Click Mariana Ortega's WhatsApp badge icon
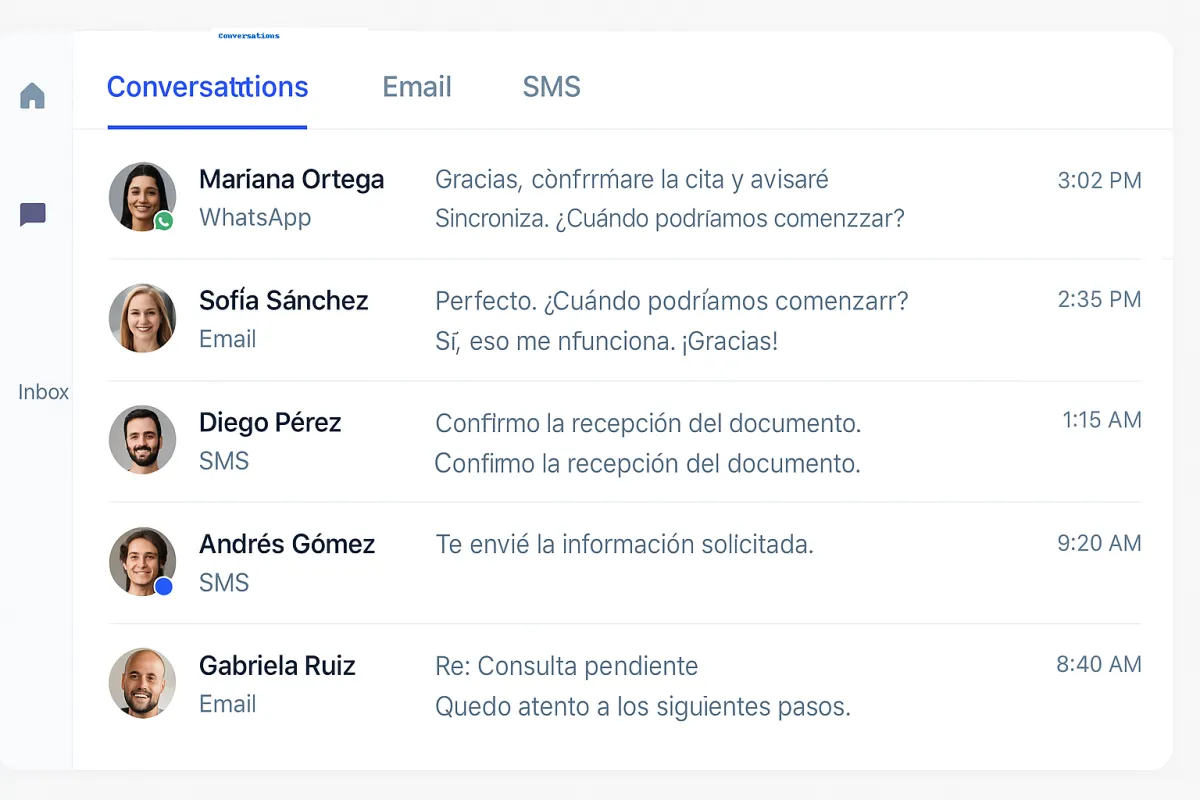1200x800 pixels. 164,221
